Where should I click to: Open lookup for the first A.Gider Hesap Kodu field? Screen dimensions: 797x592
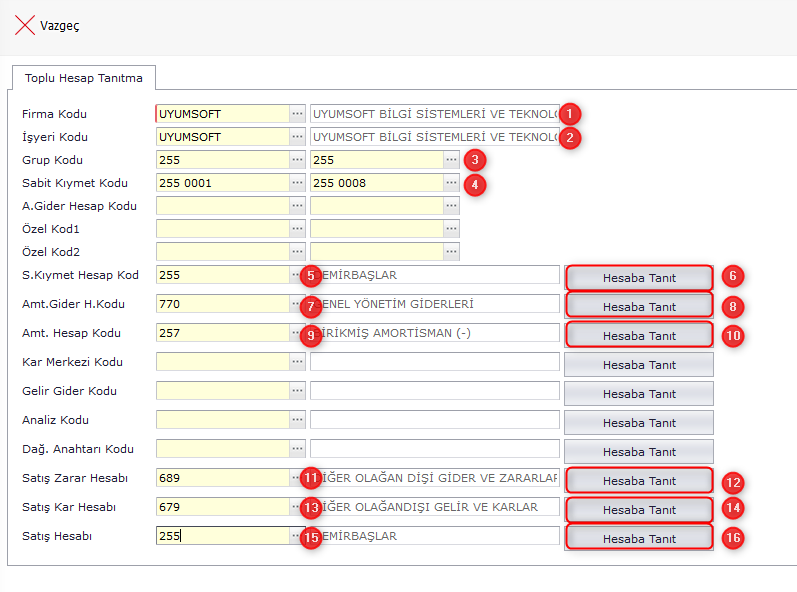pos(297,206)
